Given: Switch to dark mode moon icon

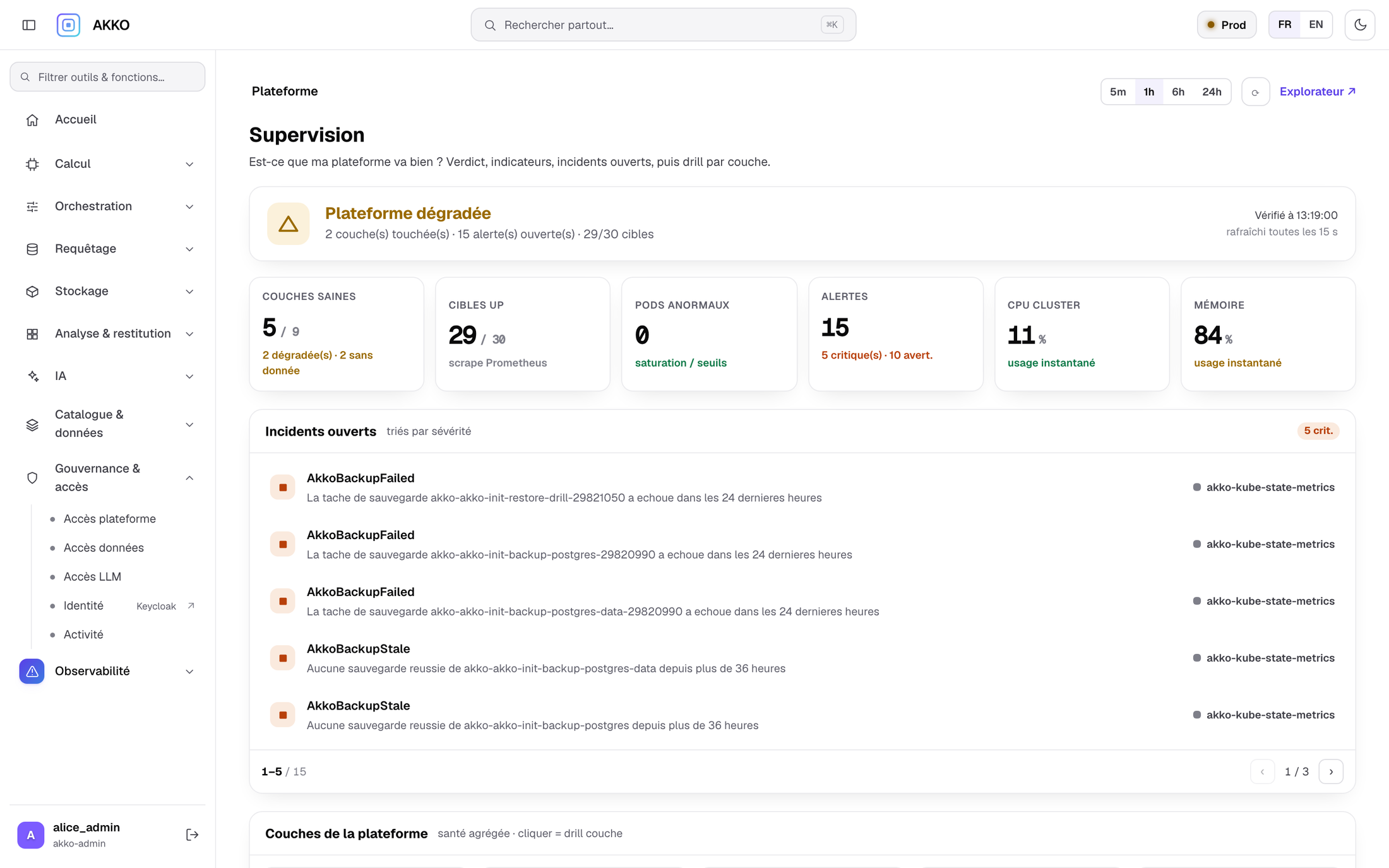Looking at the screenshot, I should pos(1360,25).
